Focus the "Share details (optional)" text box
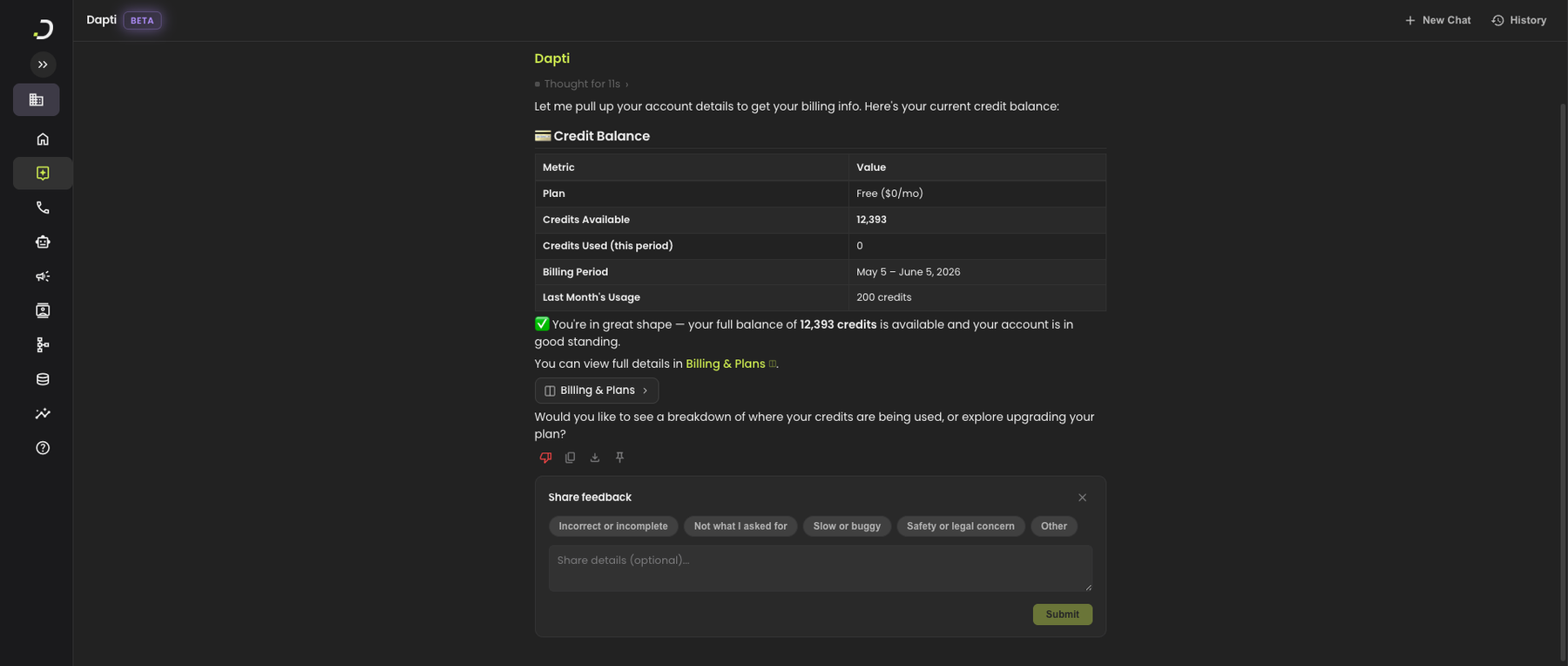The width and height of the screenshot is (1568, 666). (821, 568)
